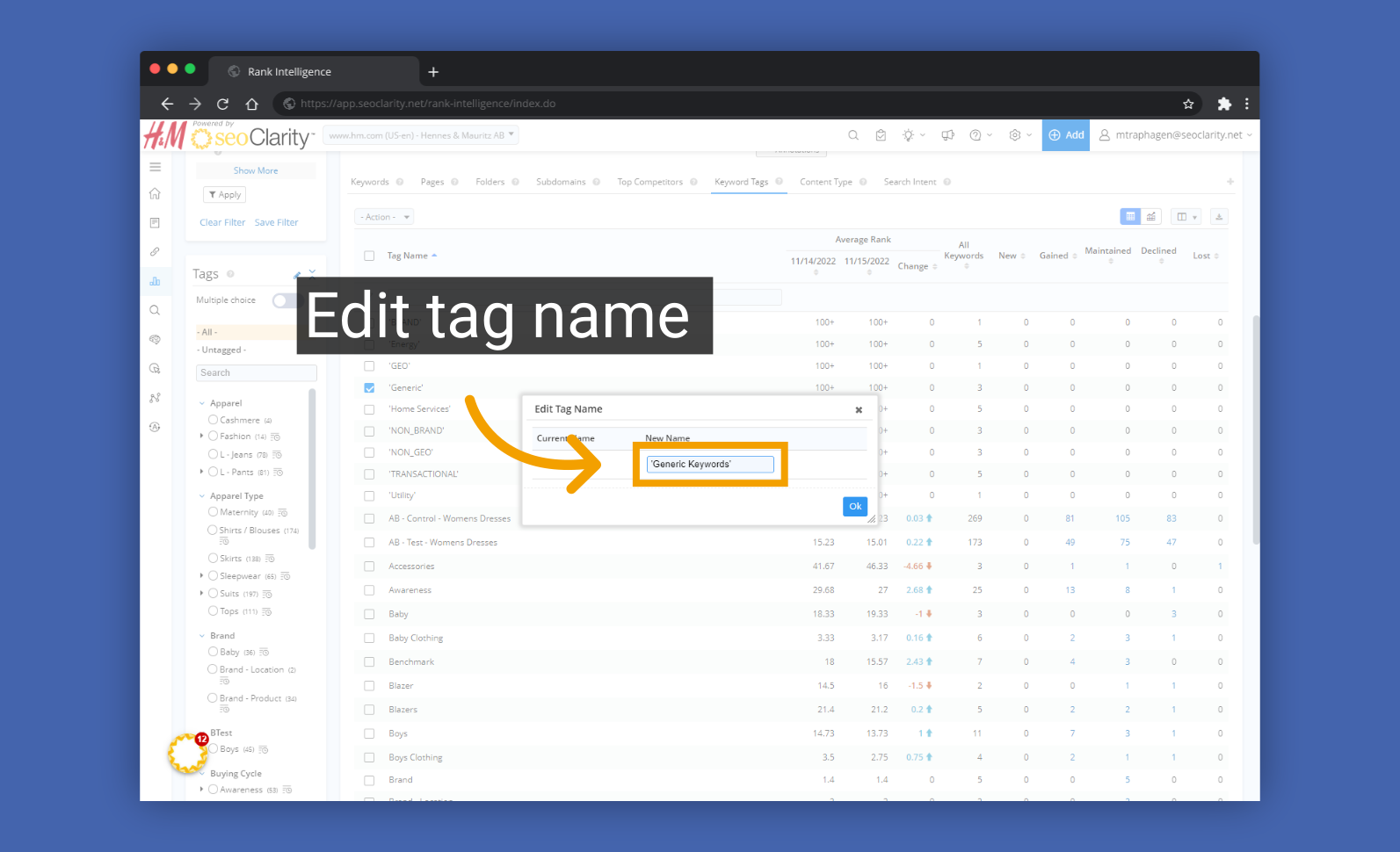Click the search magnifier in top header
The width and height of the screenshot is (1400, 852).
pos(852,135)
